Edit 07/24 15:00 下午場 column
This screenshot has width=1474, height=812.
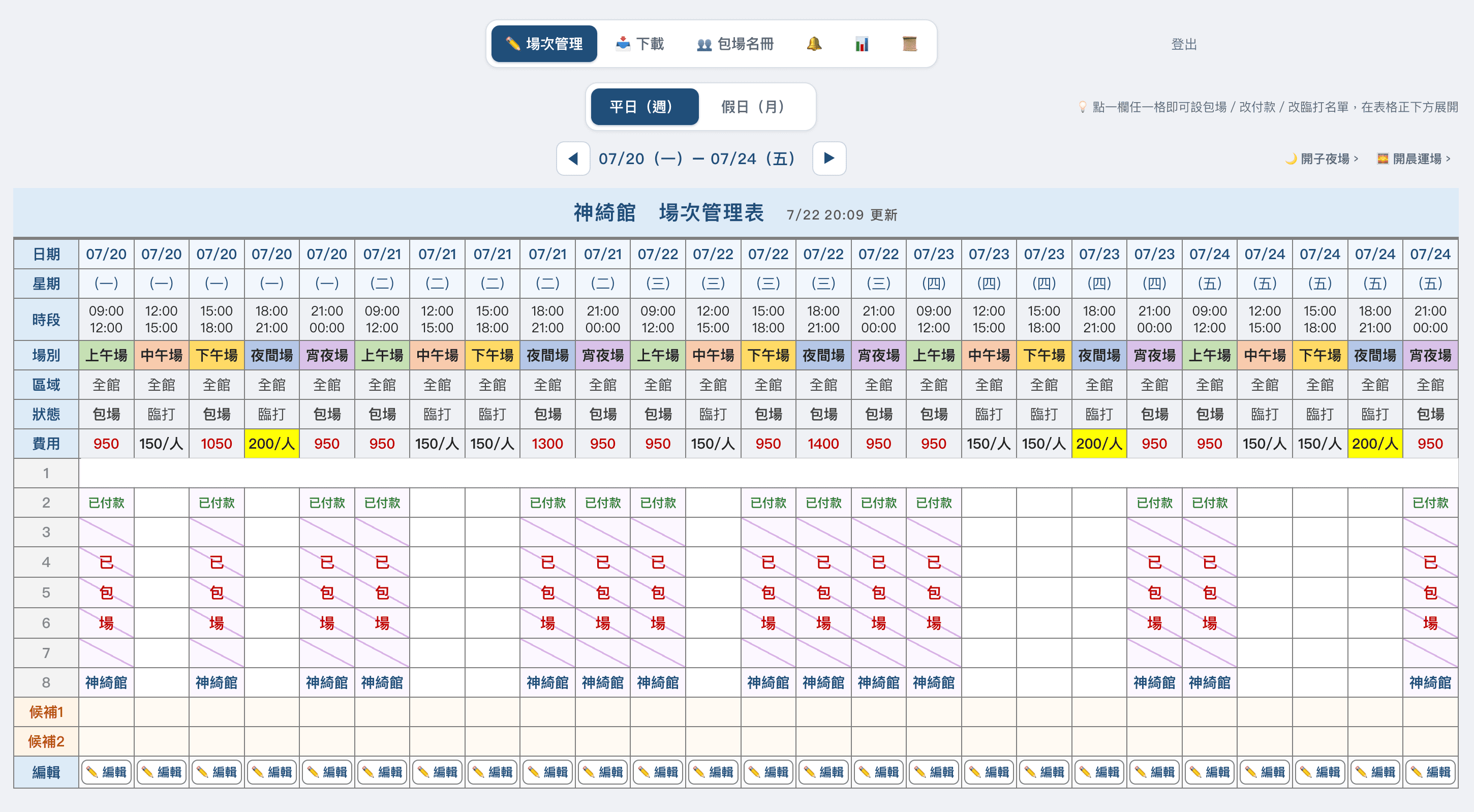click(x=1320, y=772)
